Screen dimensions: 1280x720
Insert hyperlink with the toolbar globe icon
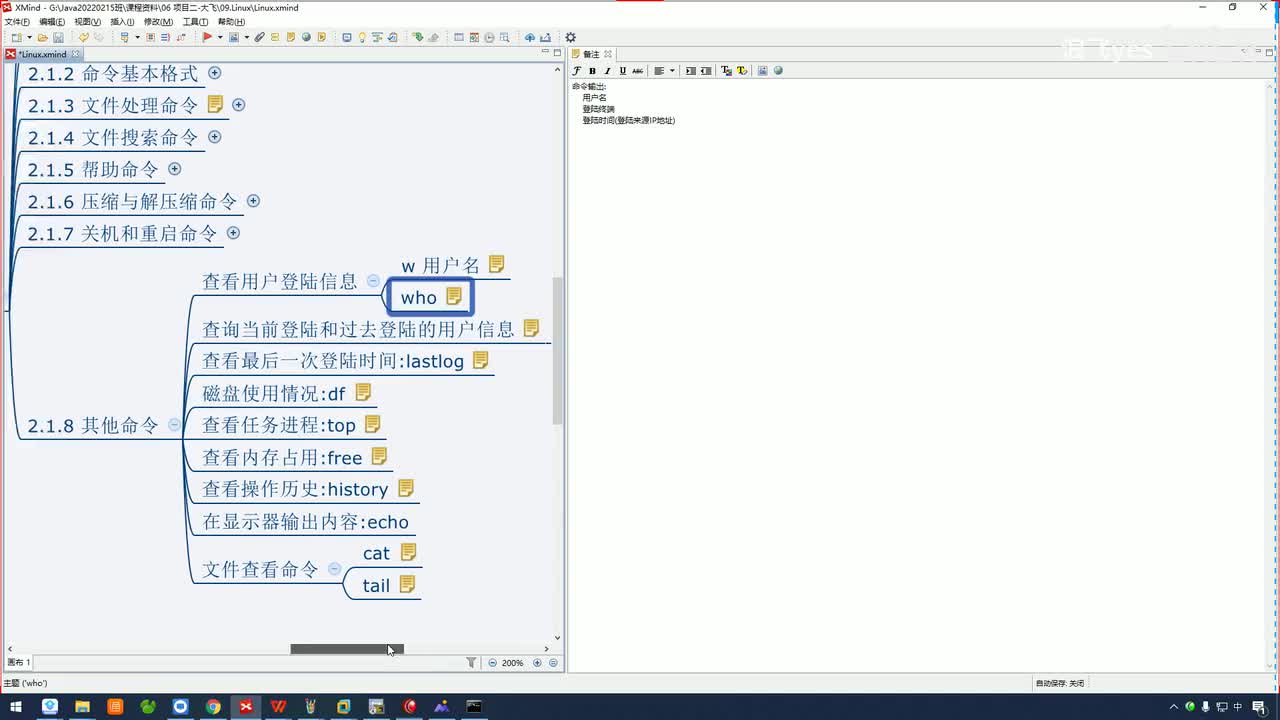[306, 38]
